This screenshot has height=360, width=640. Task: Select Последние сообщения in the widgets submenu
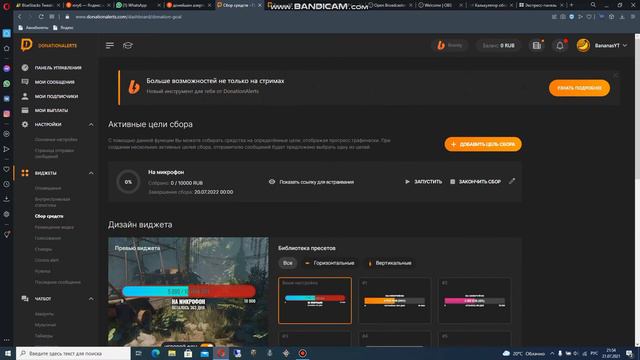coord(58,282)
